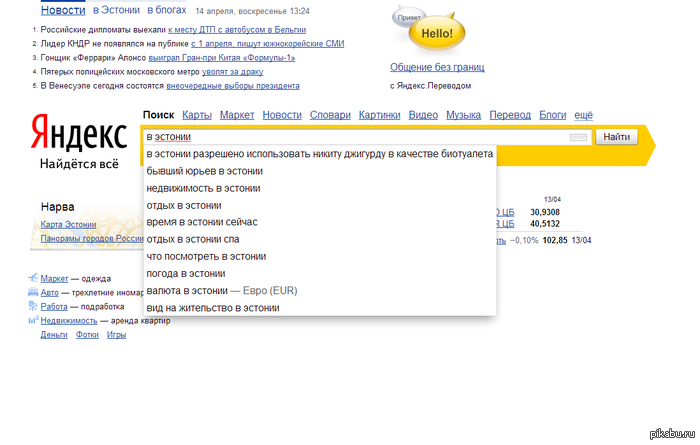This screenshot has width=700, height=445.
Task: Click the 'с Яндекс.Переводом' caption
Action: [x=430, y=86]
